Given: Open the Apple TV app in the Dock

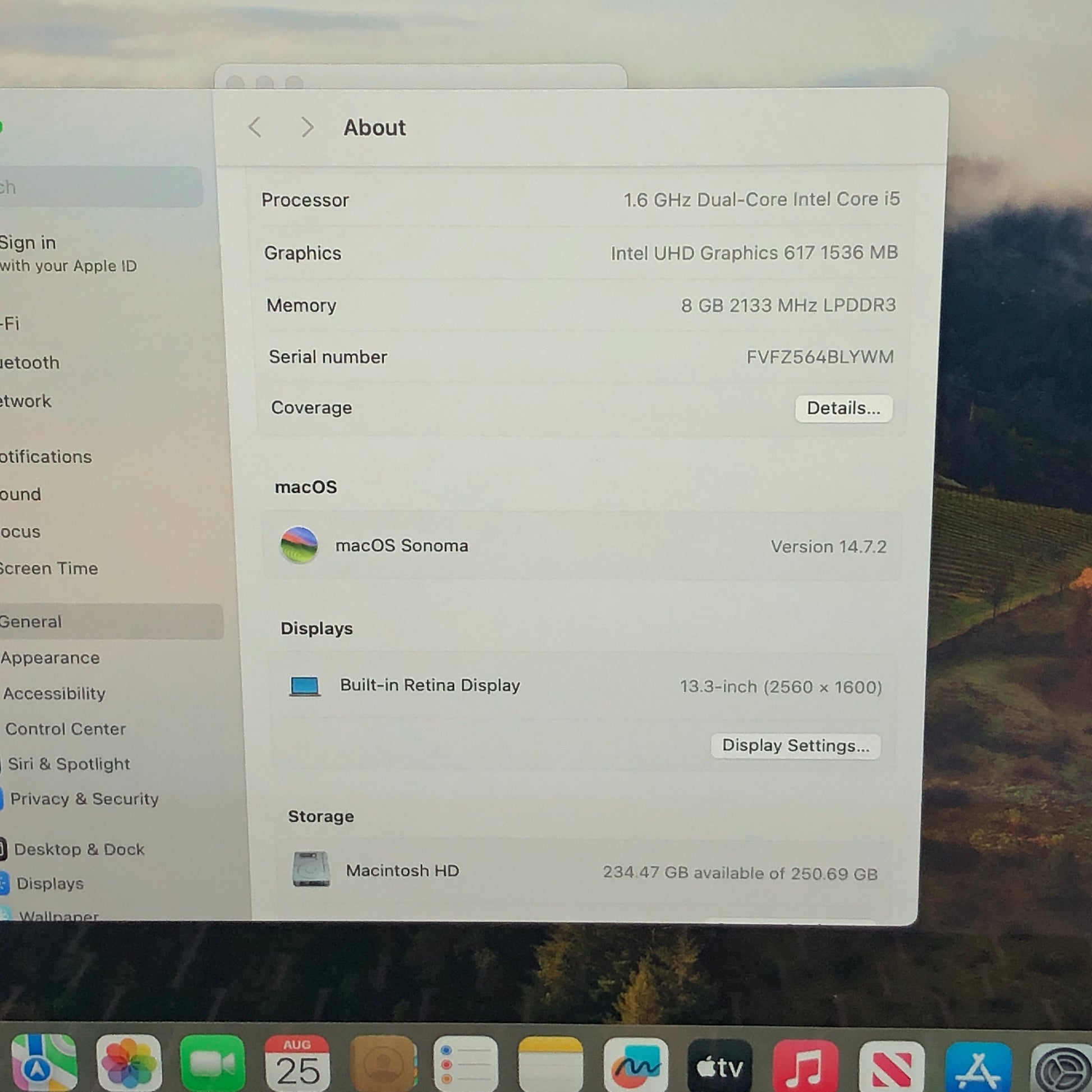Looking at the screenshot, I should [720, 1066].
